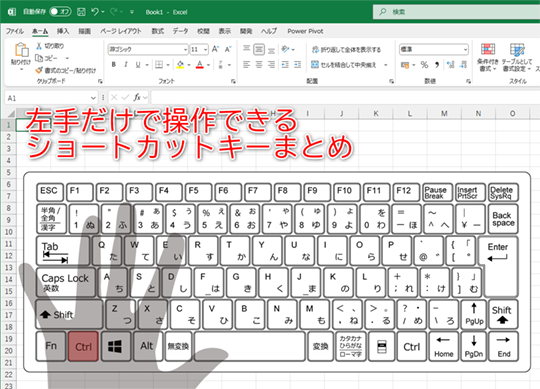Apply the yellow fill color button

click(180, 64)
